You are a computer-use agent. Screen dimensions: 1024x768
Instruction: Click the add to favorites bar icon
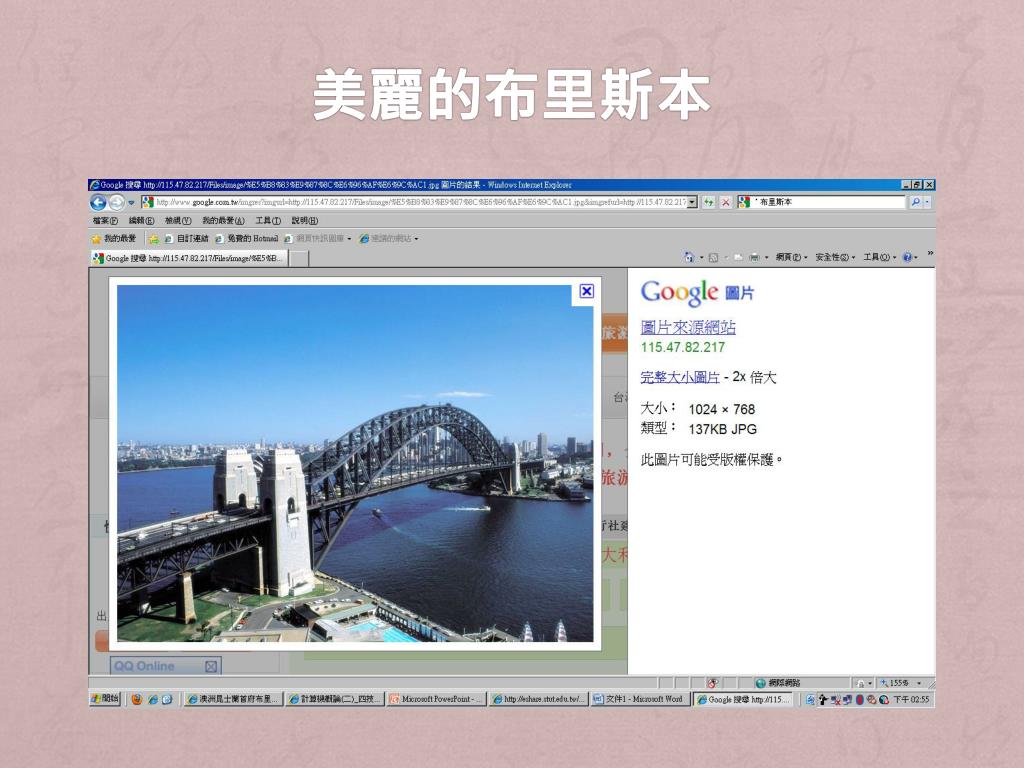(153, 238)
